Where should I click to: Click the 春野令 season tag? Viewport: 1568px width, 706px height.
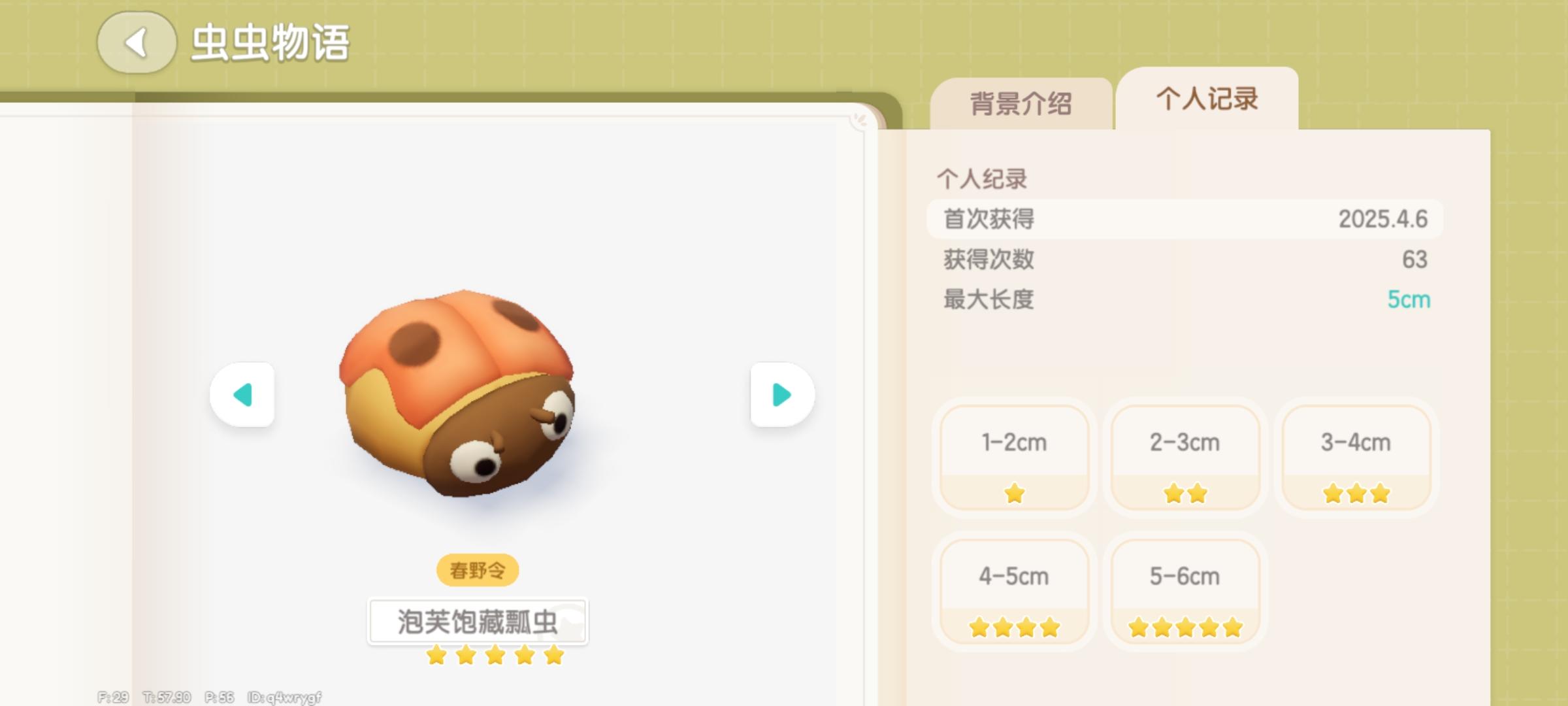pyautogui.click(x=478, y=570)
